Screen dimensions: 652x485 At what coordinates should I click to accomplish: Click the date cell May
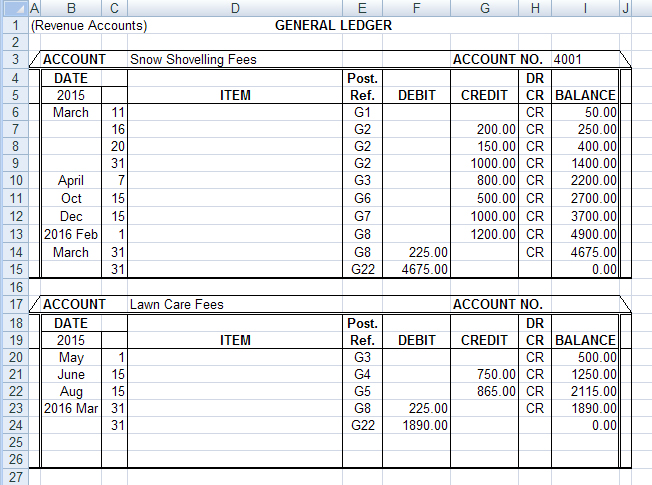click(x=71, y=357)
